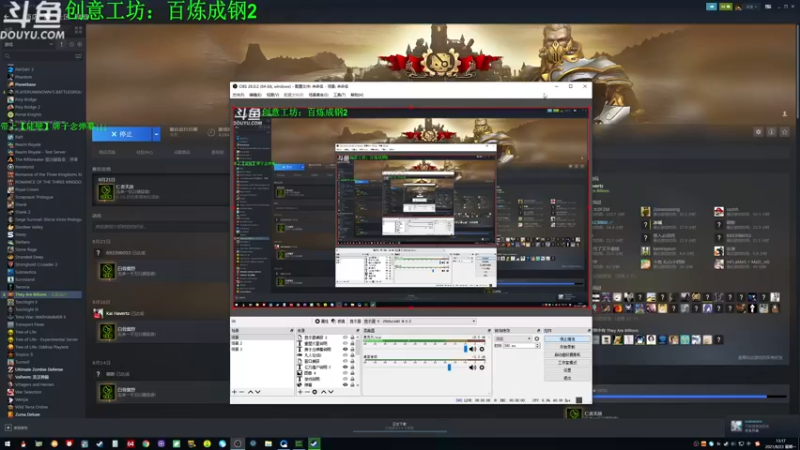The width and height of the screenshot is (800, 450).
Task: Toggle lock on 显示器捕获 2 source
Action: [352, 338]
